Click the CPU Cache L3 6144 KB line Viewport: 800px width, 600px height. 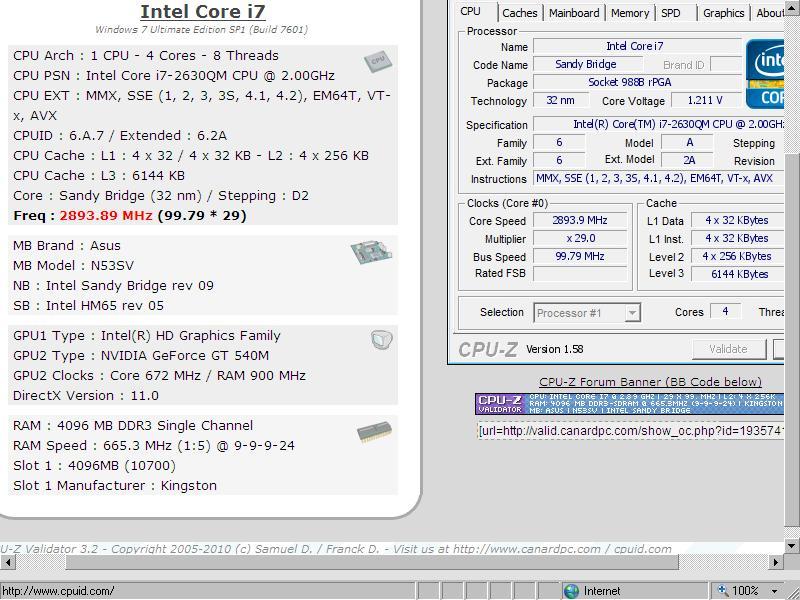pos(99,176)
